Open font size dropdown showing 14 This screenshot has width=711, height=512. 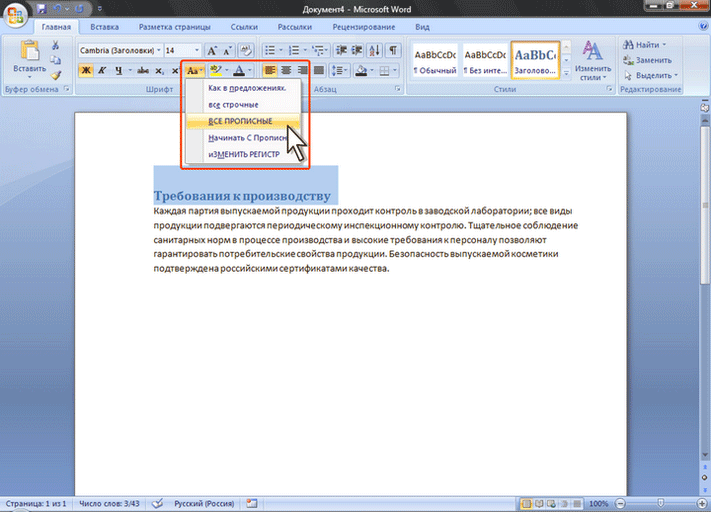(197, 50)
